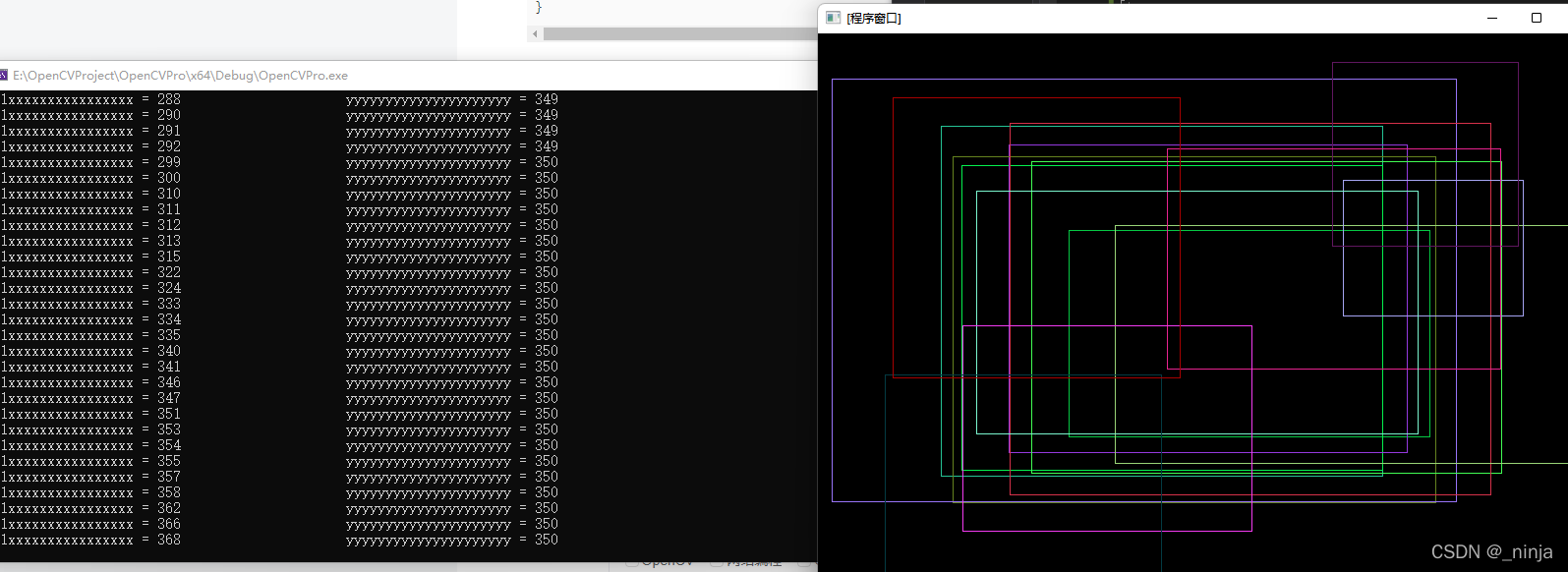Select the x value 334
The image size is (1568, 572).
click(x=169, y=319)
